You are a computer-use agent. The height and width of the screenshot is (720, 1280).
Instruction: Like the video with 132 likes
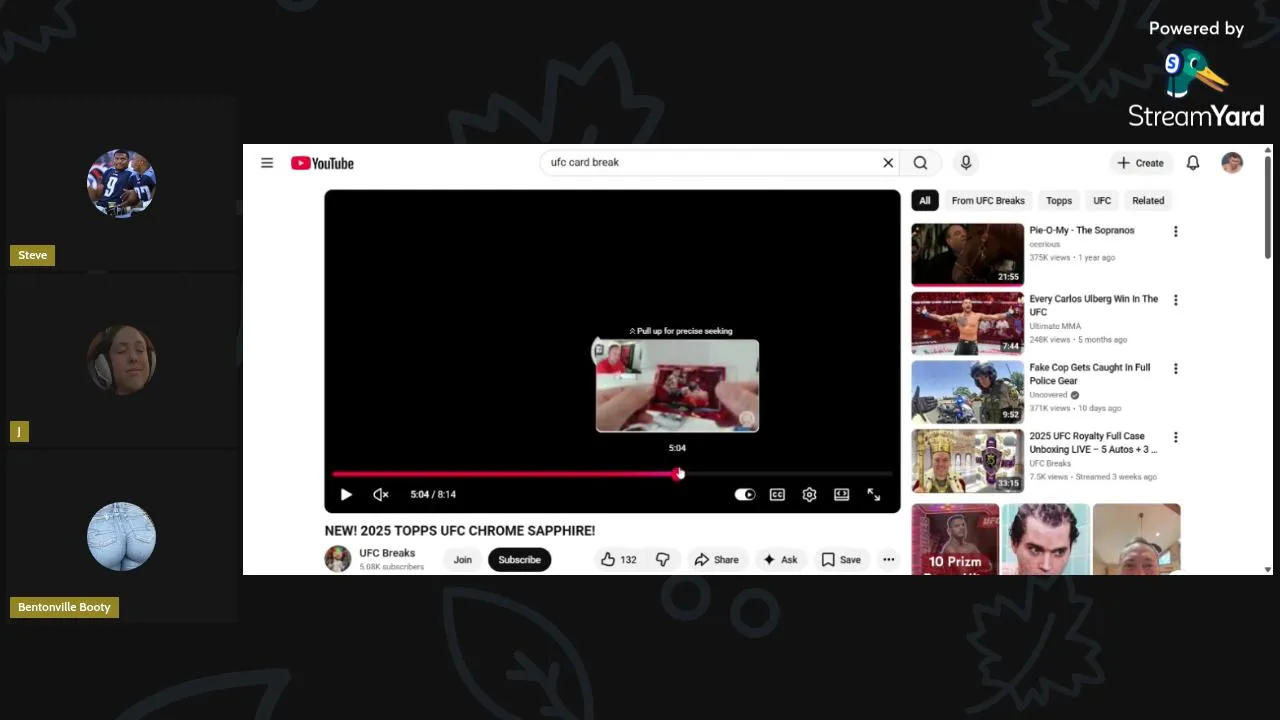[x=618, y=560]
